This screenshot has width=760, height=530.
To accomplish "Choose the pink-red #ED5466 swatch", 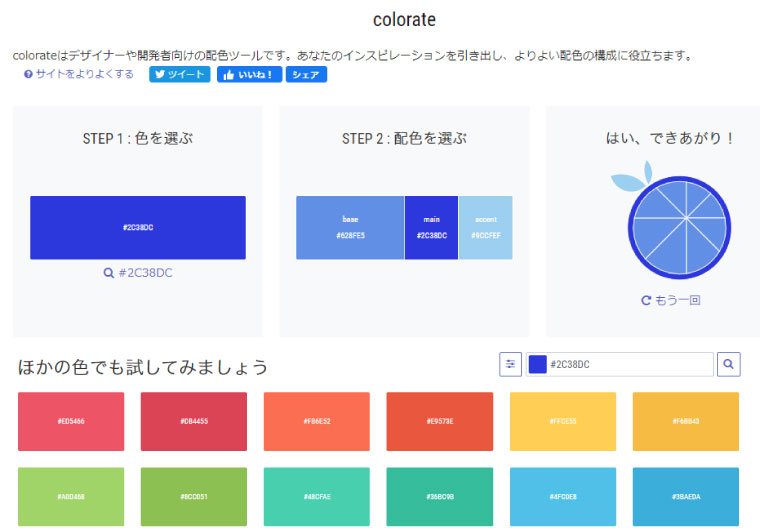I will (71, 421).
